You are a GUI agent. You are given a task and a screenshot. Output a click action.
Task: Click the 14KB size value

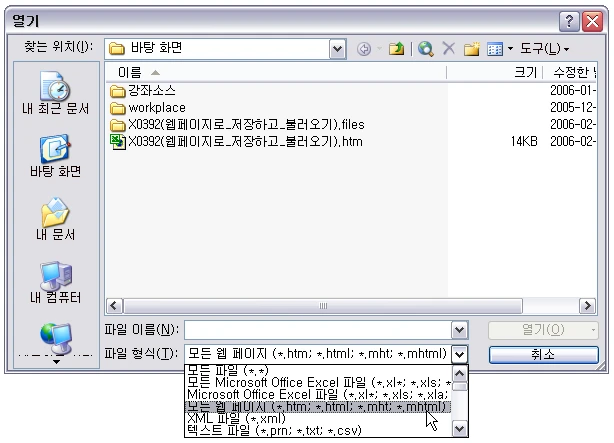(524, 141)
